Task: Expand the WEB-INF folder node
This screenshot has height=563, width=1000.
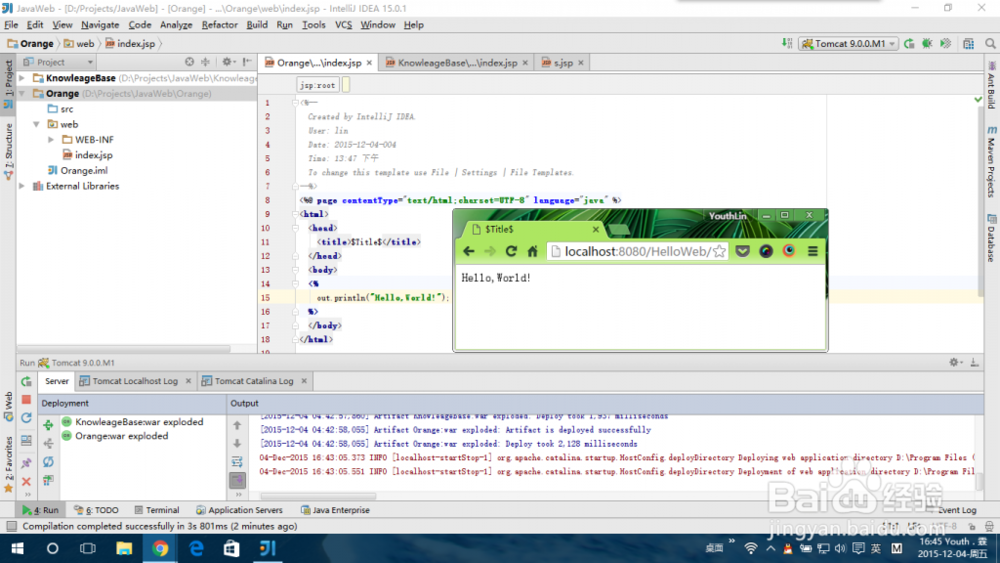Action: (51, 140)
